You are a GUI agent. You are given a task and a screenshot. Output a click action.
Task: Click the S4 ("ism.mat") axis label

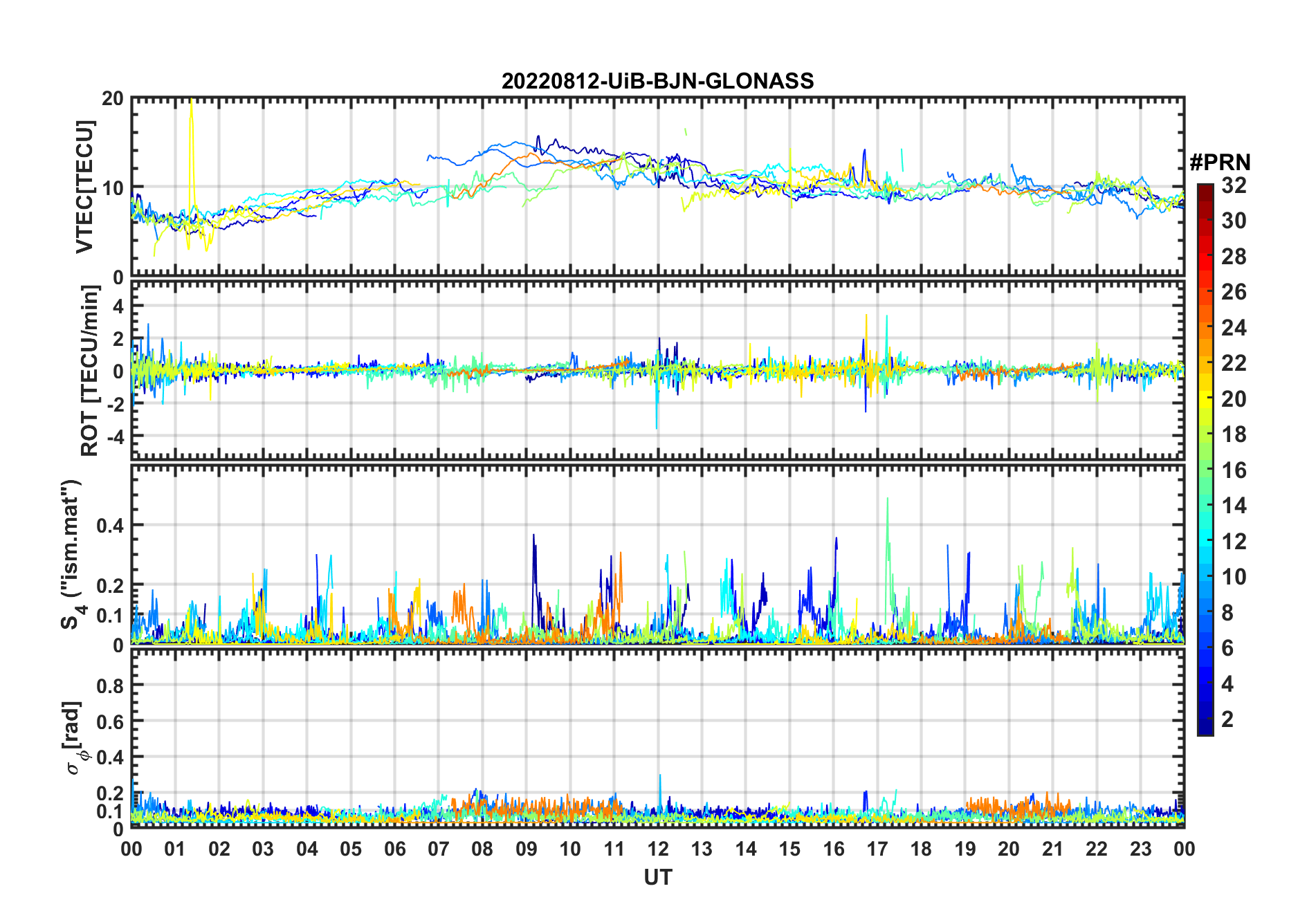[x=72, y=555]
